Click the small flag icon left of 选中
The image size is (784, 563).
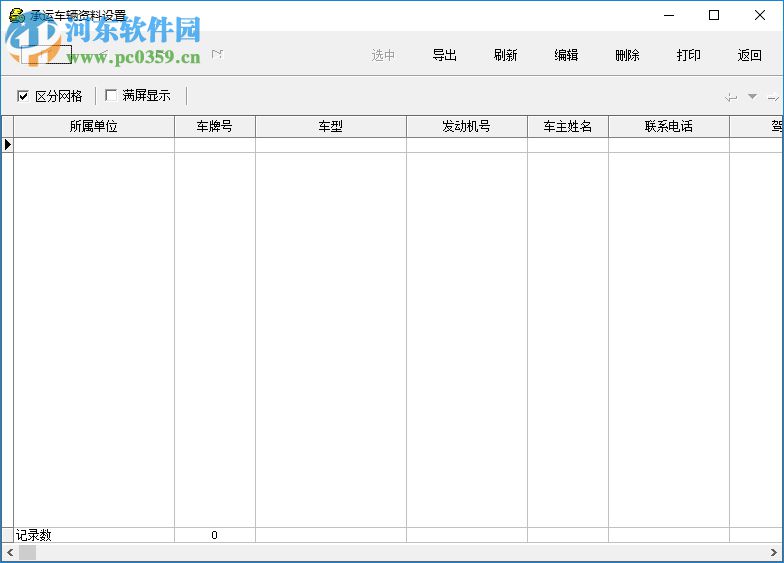[217, 54]
